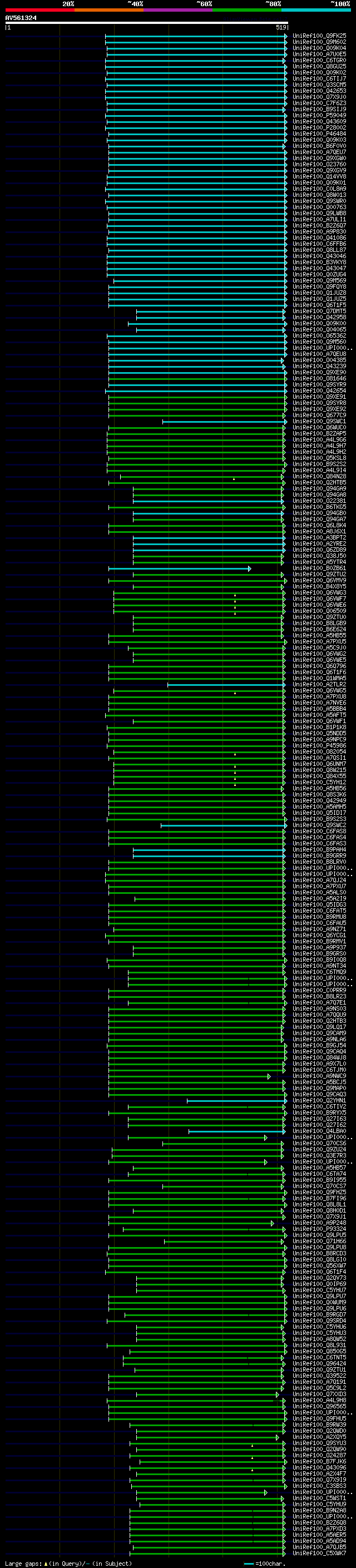Screen dimensions: 356x1568
Task: Click the white query sequence bar
Action: 147,22
